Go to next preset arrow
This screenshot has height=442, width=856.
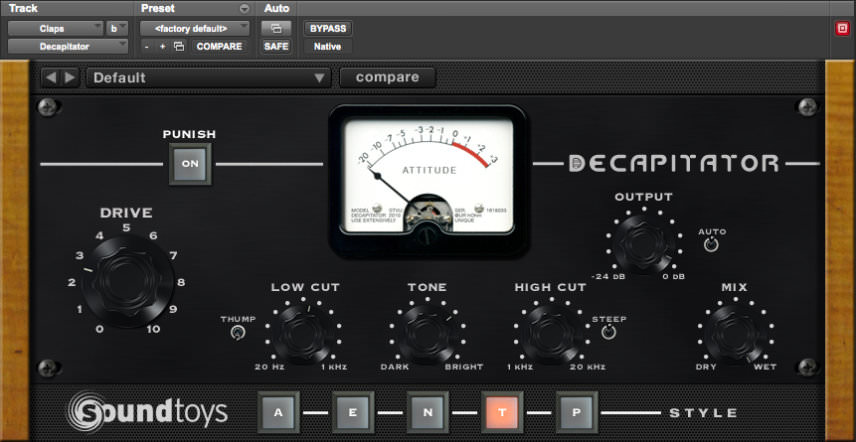tap(70, 77)
